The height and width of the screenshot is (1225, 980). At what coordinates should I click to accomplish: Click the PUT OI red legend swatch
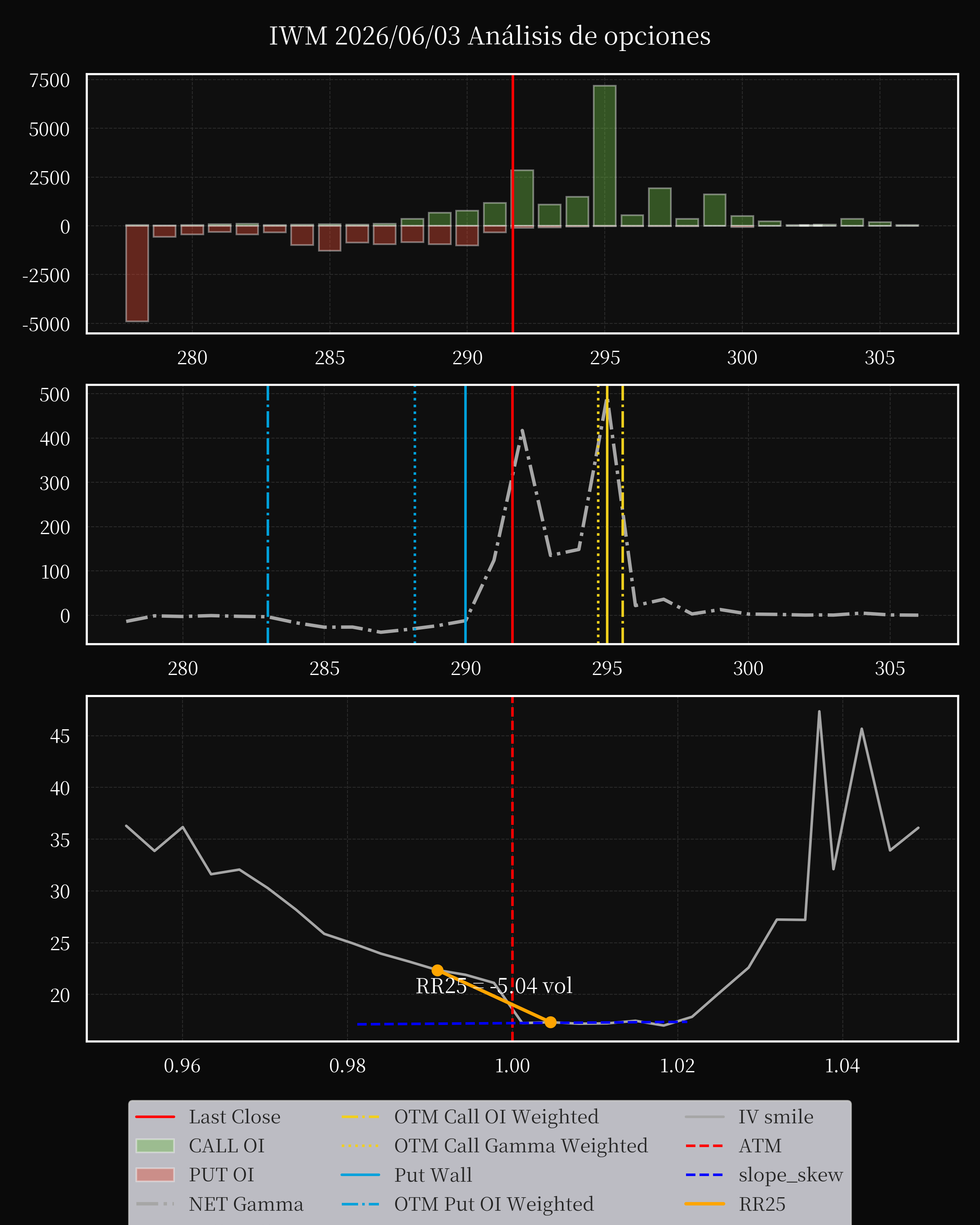(155, 1175)
